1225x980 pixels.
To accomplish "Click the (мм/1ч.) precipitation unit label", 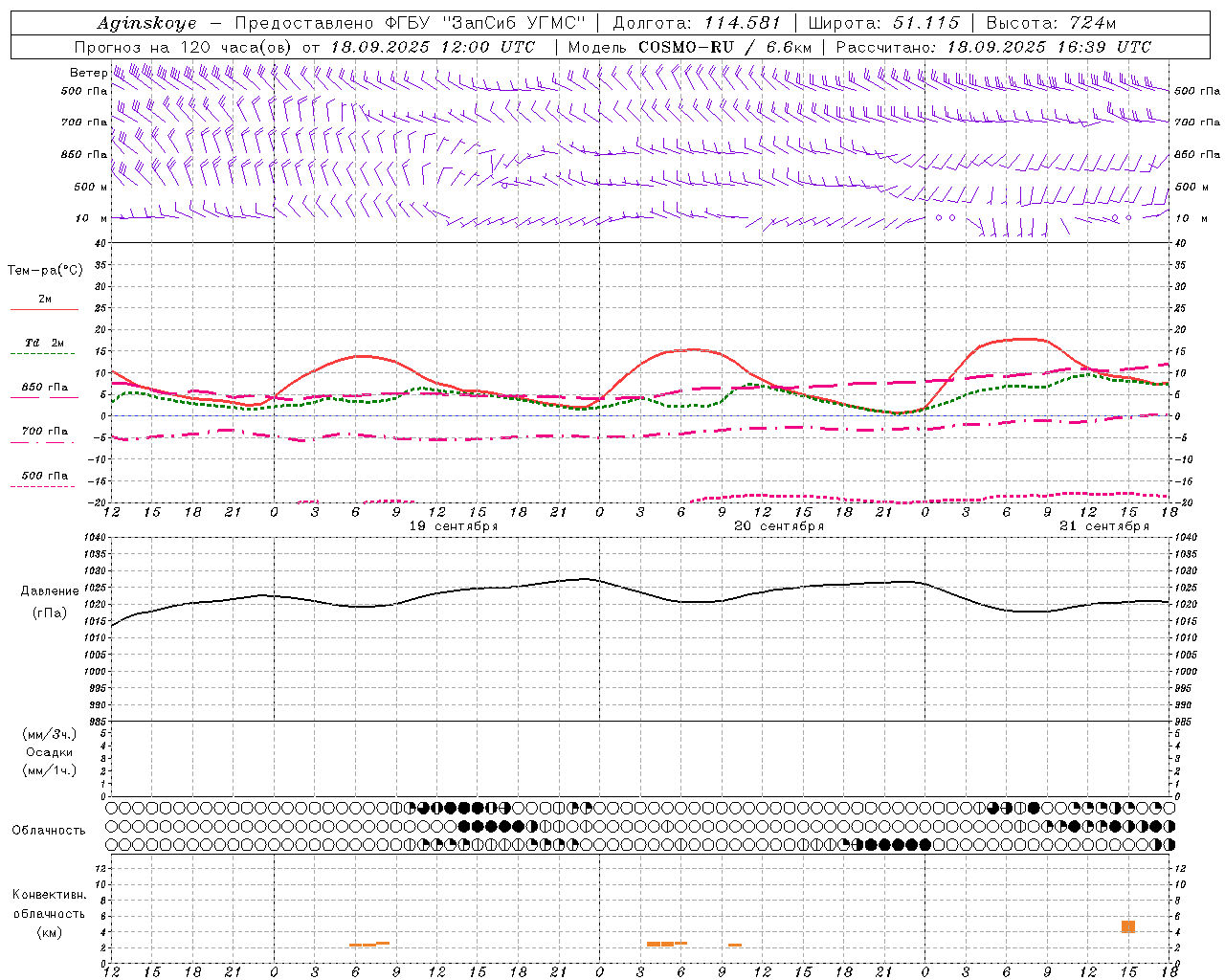I will click(x=50, y=770).
